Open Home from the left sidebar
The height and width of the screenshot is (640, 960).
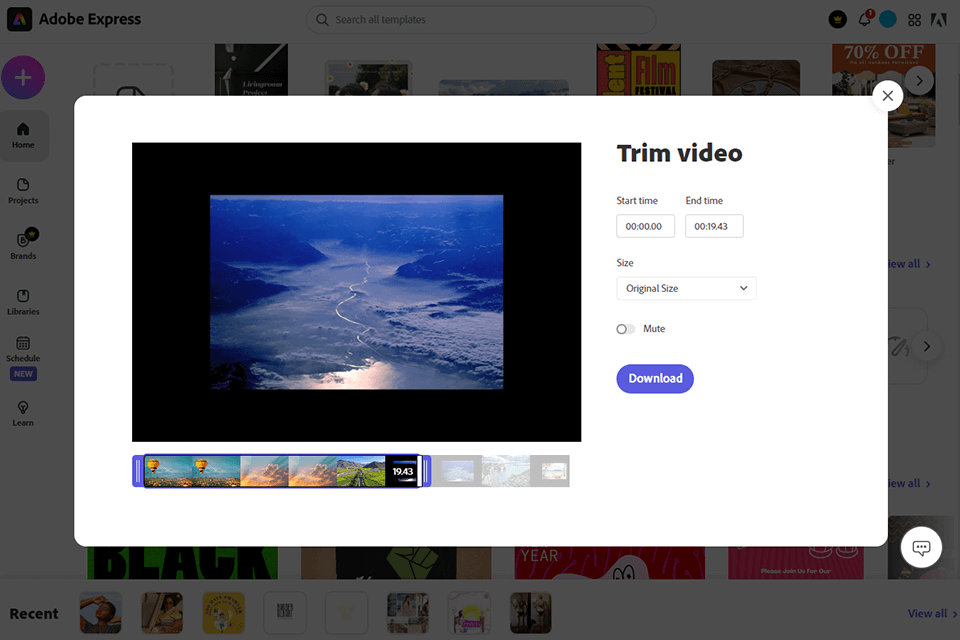[23, 136]
